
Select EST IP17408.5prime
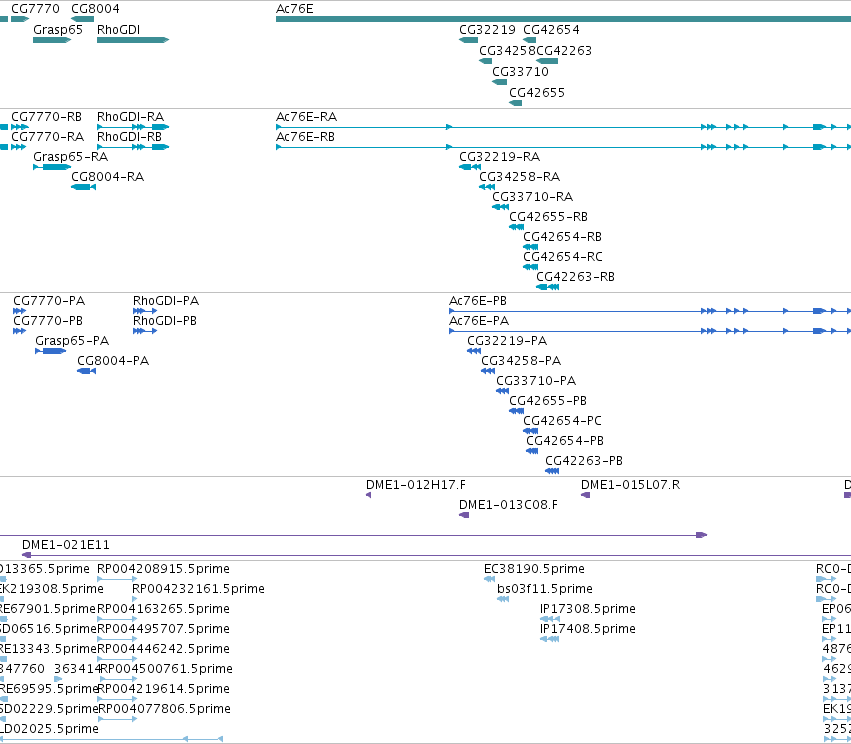(588, 629)
